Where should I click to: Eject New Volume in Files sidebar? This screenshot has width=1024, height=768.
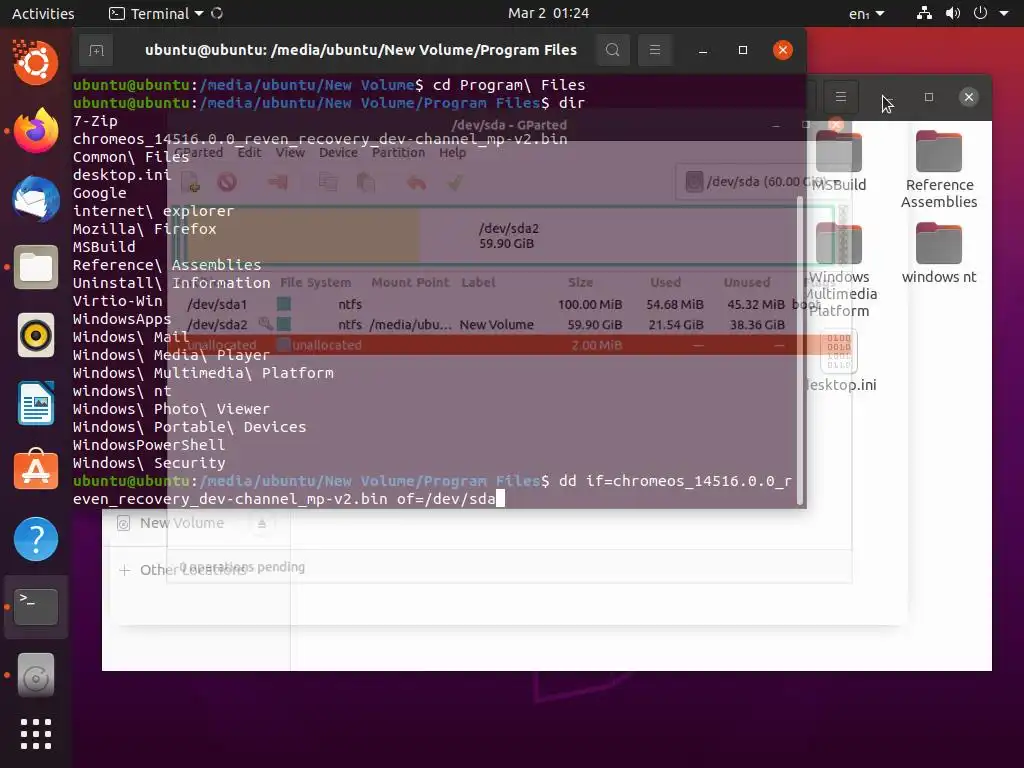coord(262,523)
